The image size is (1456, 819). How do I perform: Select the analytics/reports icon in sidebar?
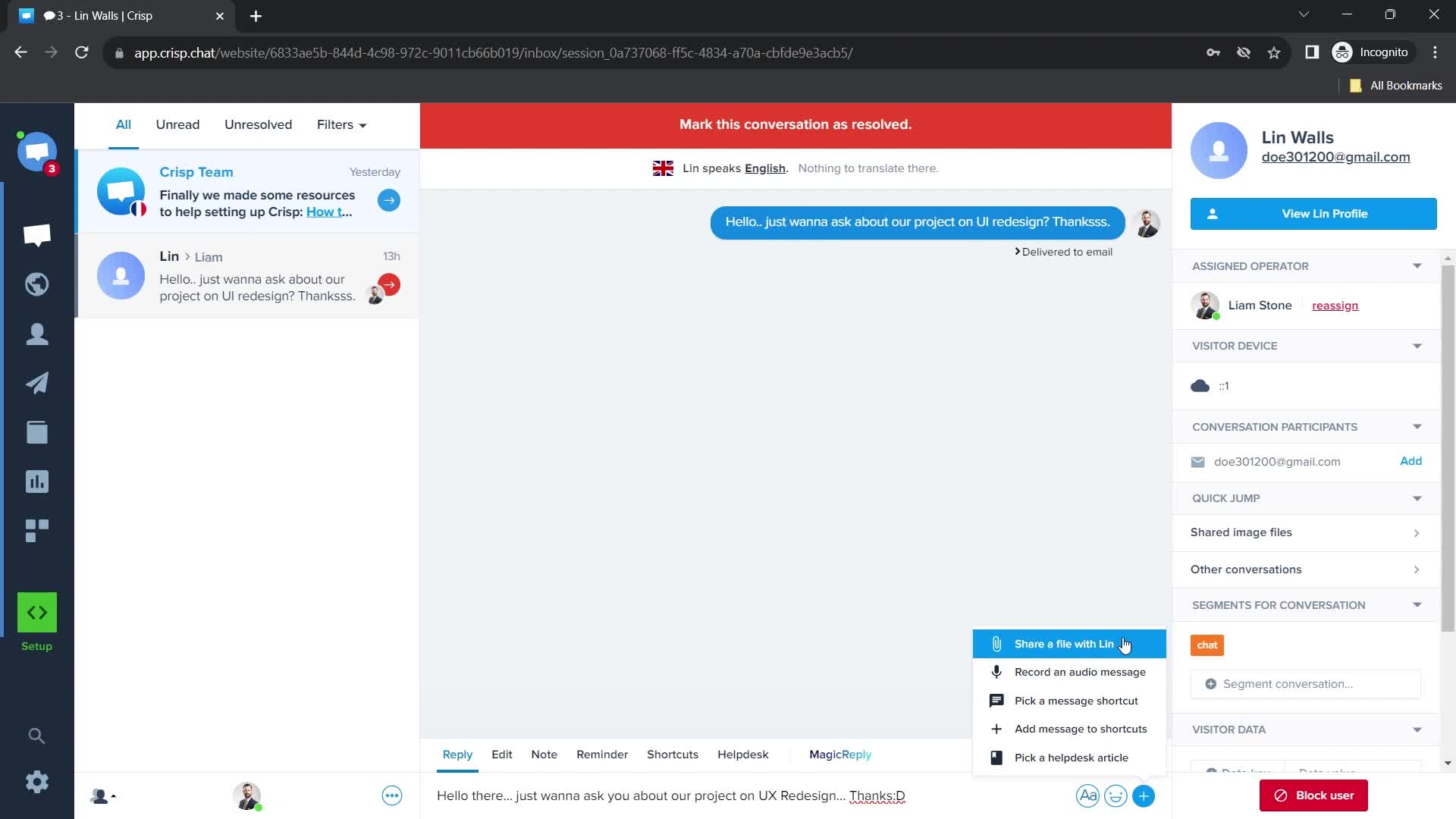click(37, 481)
